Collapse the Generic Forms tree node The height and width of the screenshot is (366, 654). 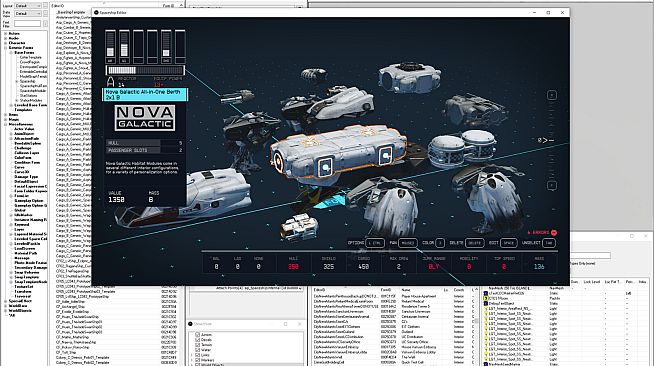click(5, 48)
